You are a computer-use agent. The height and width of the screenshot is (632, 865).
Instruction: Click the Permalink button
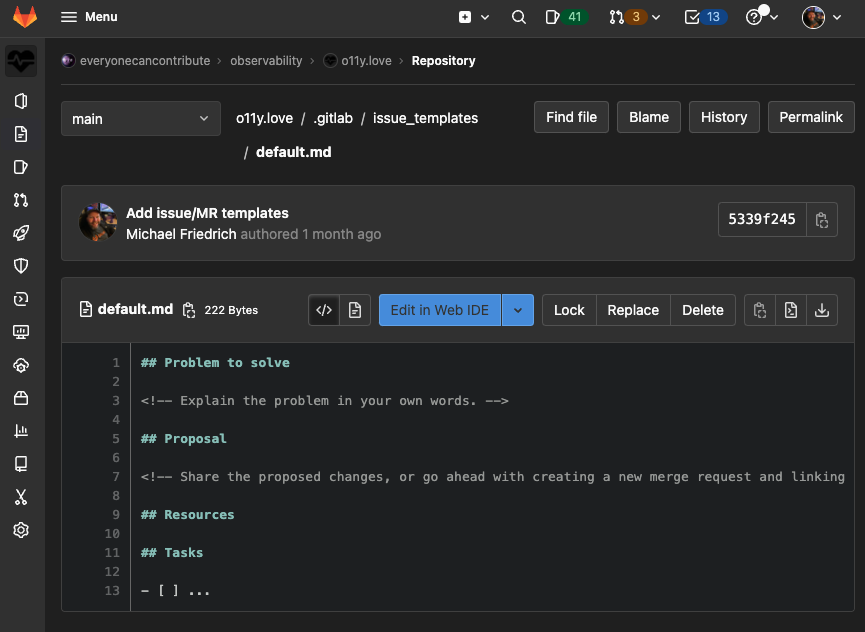[x=811, y=117]
